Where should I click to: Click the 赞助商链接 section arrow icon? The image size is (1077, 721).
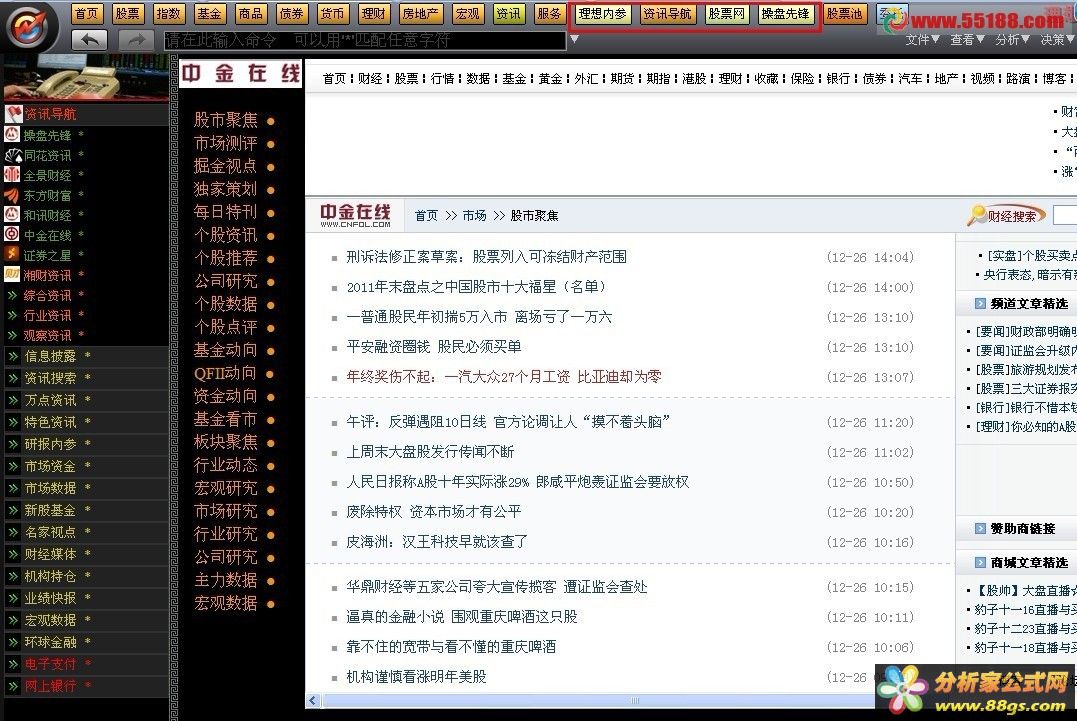(x=980, y=528)
